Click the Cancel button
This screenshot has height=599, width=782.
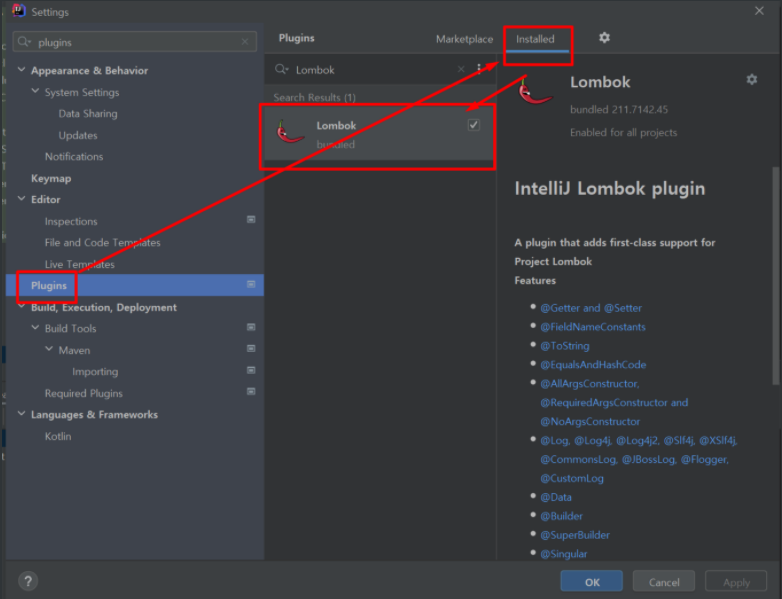[x=664, y=582]
